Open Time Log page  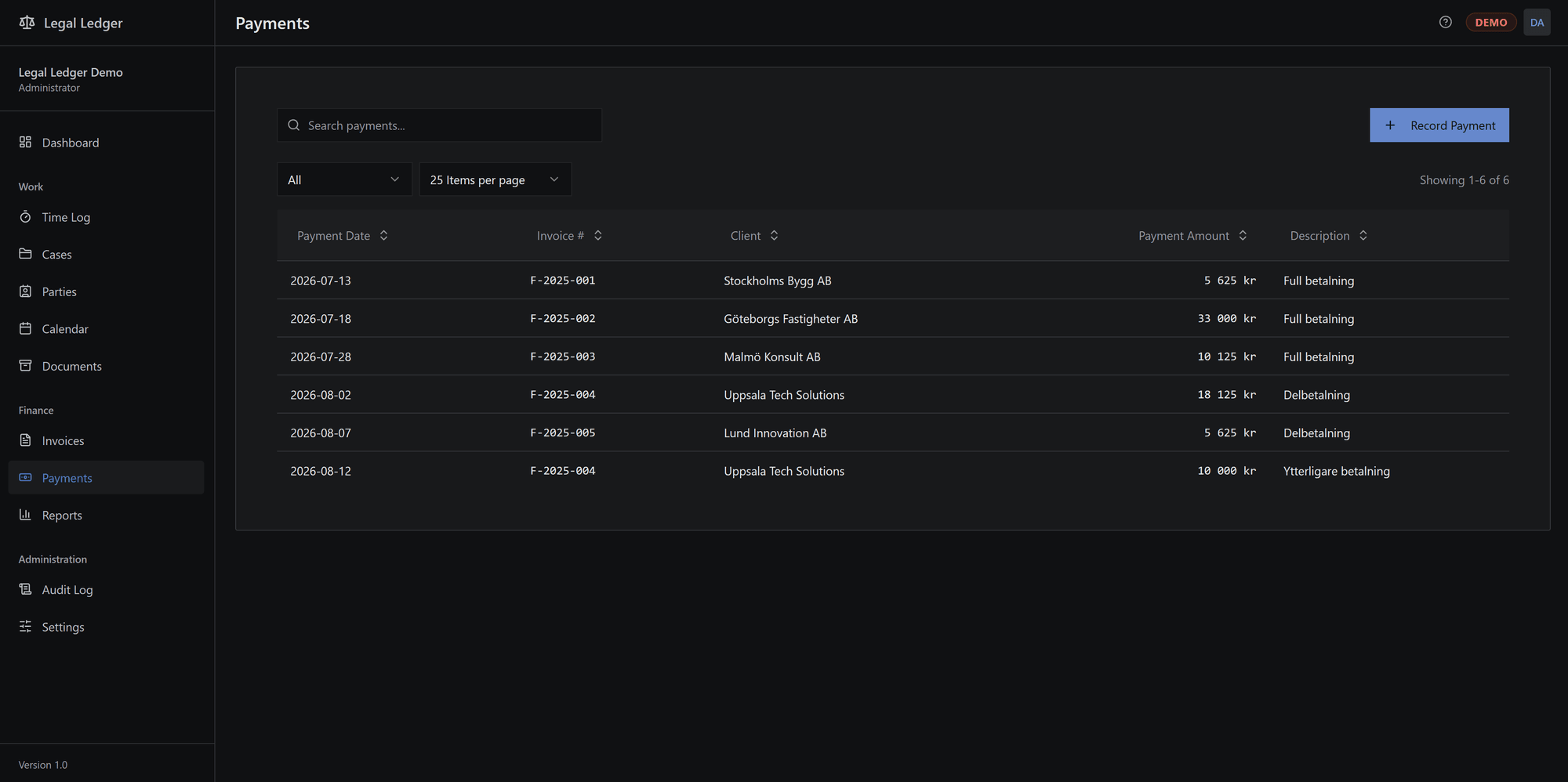(x=107, y=217)
